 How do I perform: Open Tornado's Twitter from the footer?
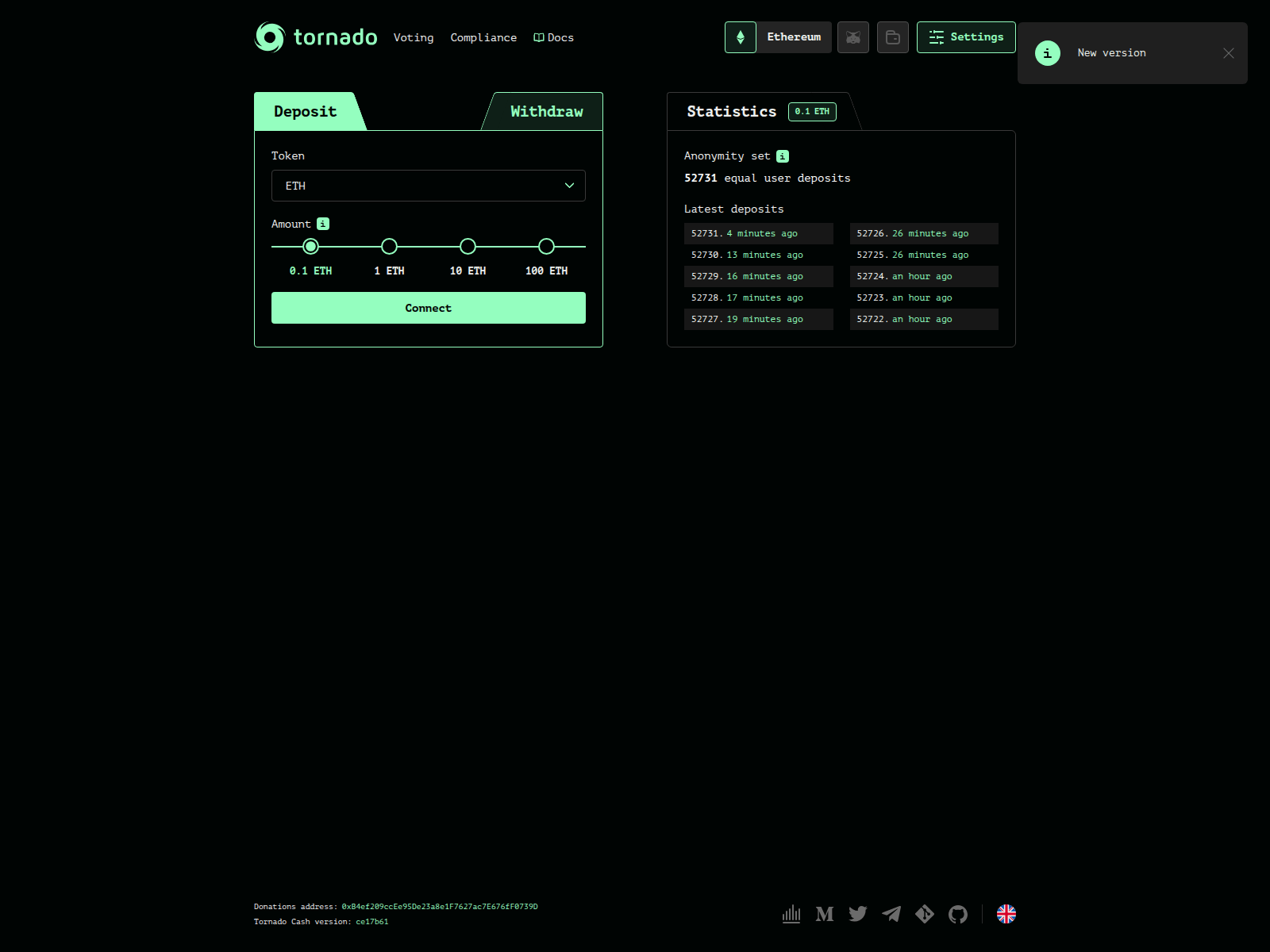pos(858,914)
